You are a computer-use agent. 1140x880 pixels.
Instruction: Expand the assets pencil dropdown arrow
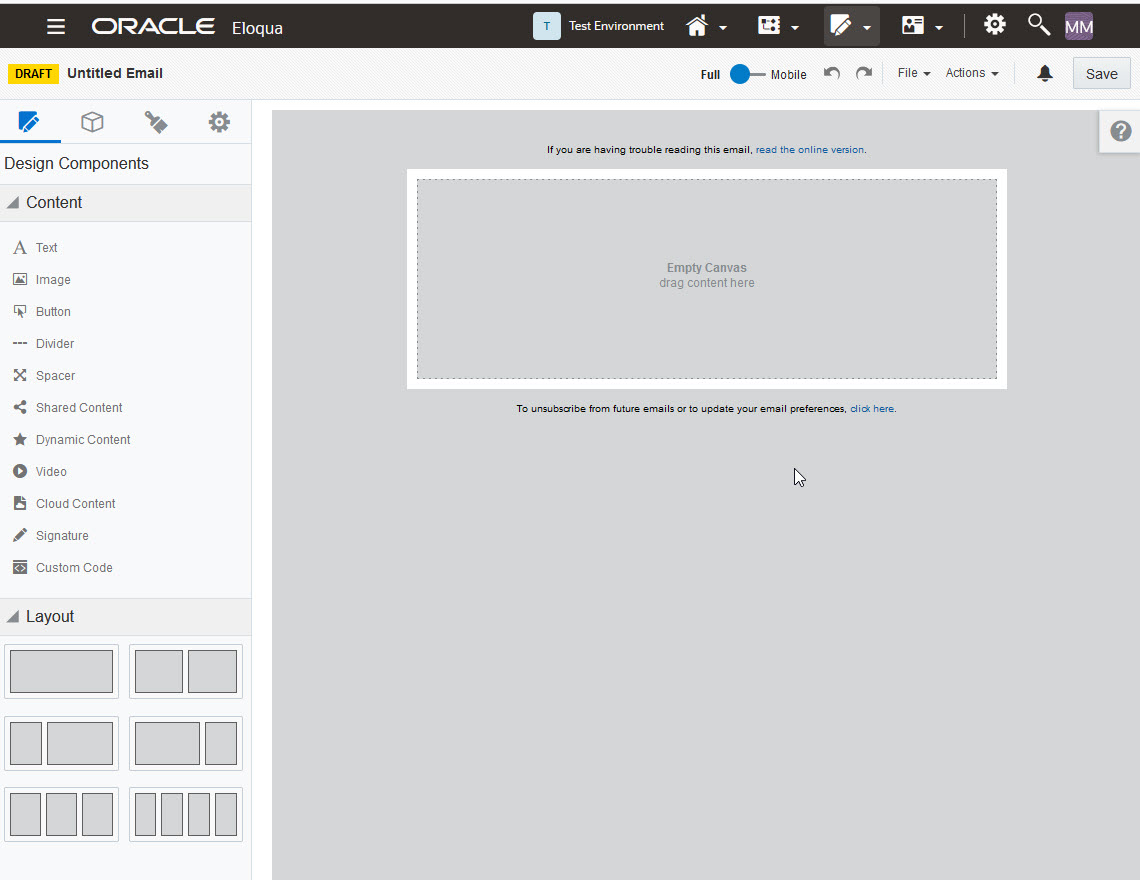tap(867, 28)
